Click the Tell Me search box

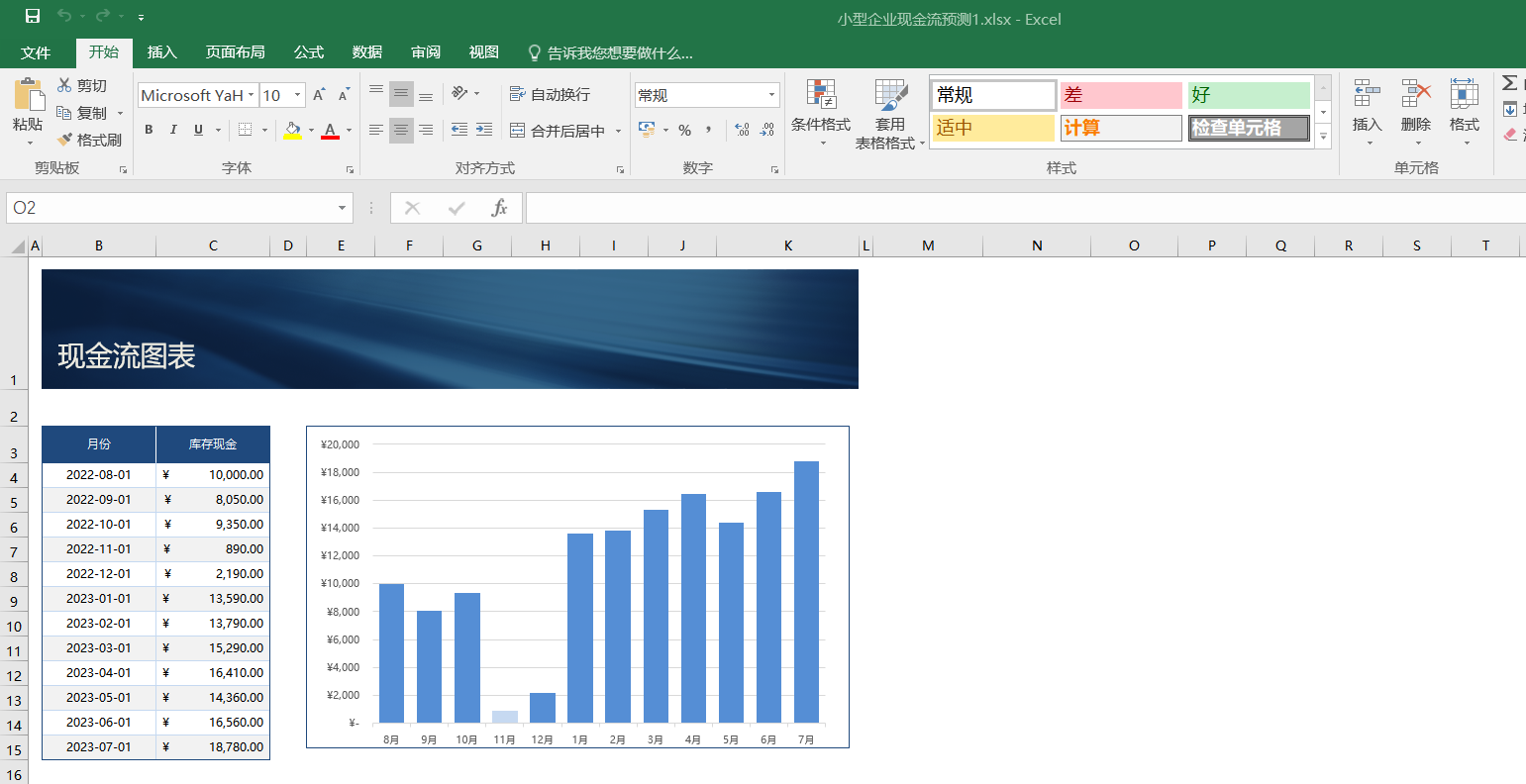click(611, 52)
